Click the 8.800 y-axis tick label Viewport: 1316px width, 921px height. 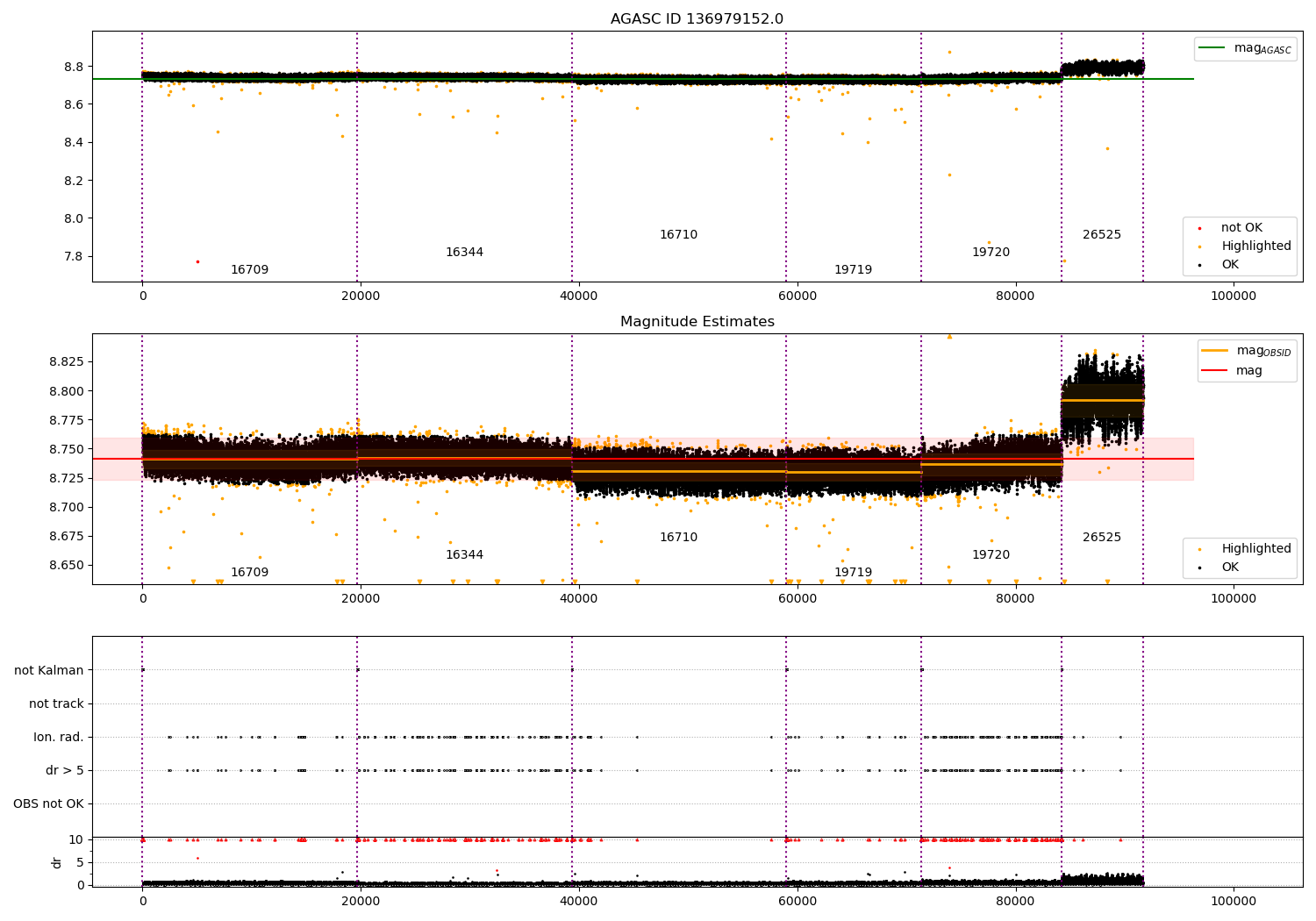[66, 391]
